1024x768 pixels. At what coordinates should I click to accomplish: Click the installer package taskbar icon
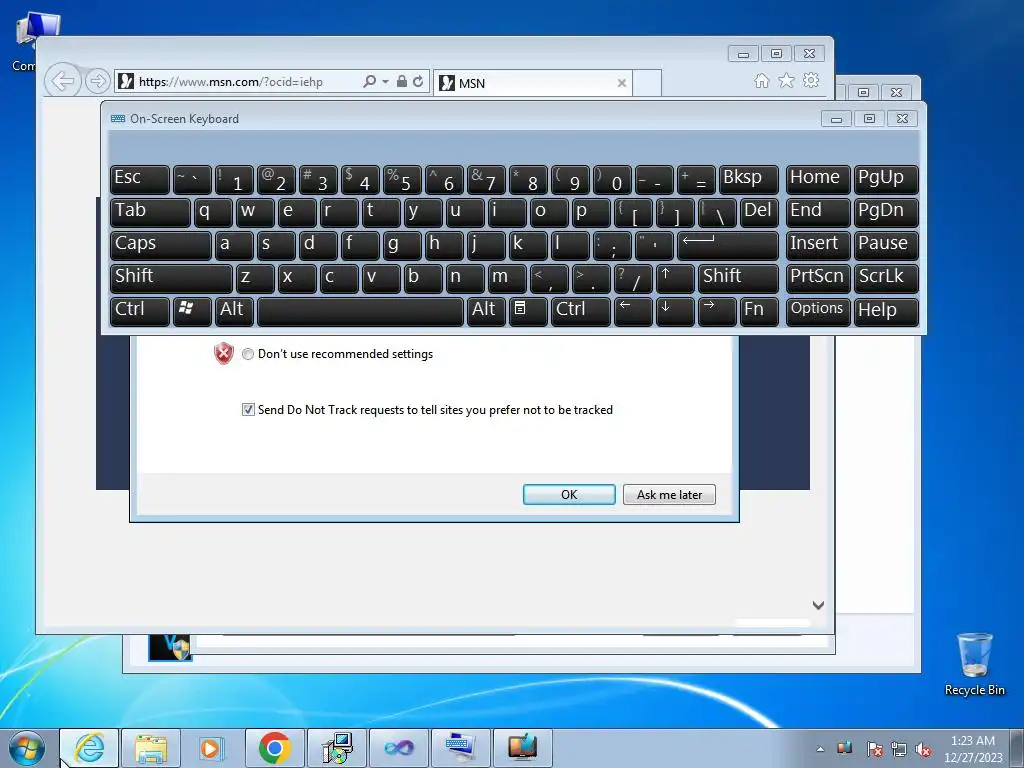(x=337, y=748)
